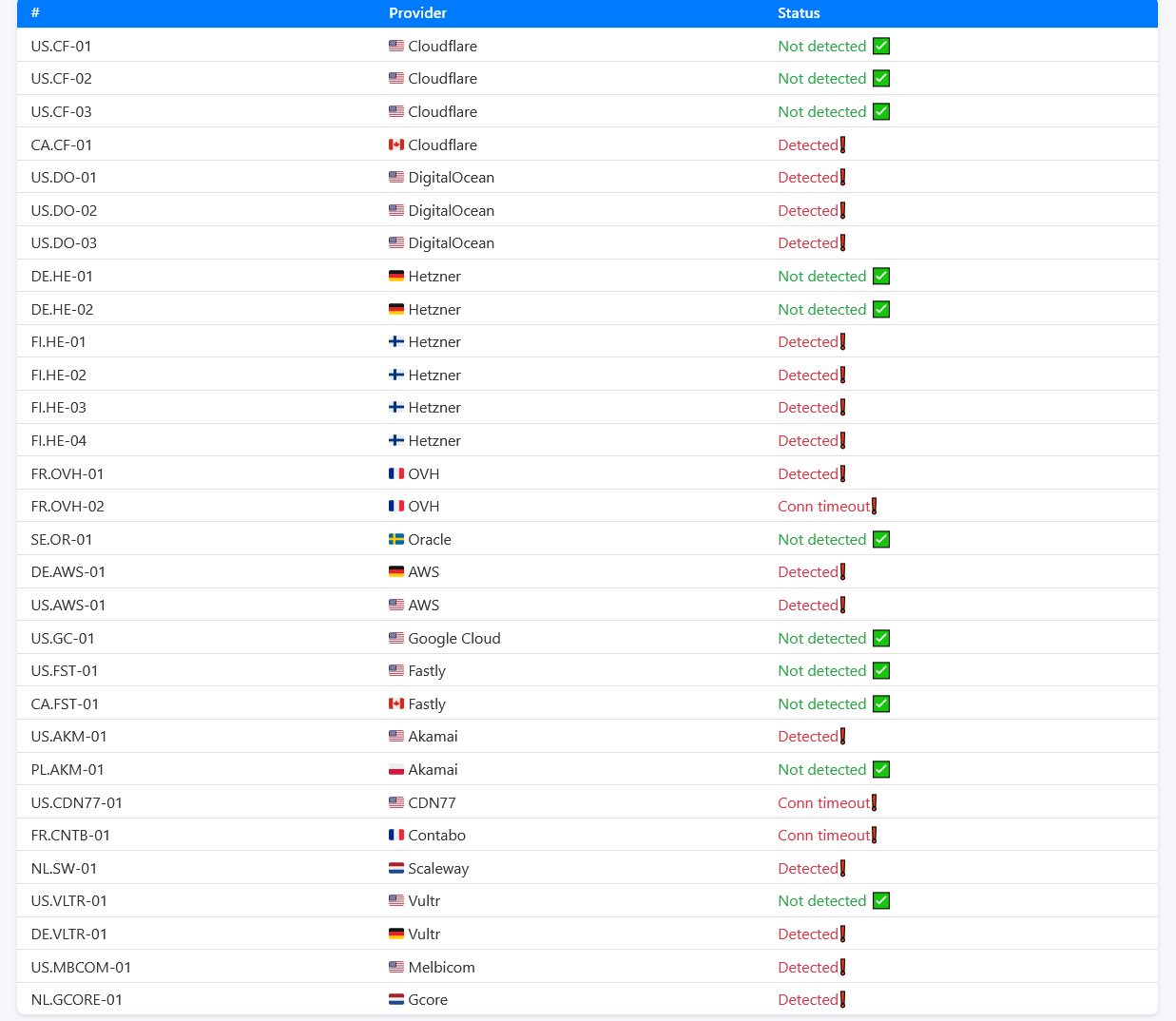Click Cloudflare in the US.CF-03 row
Screen dimensions: 1176x1021
[443, 111]
